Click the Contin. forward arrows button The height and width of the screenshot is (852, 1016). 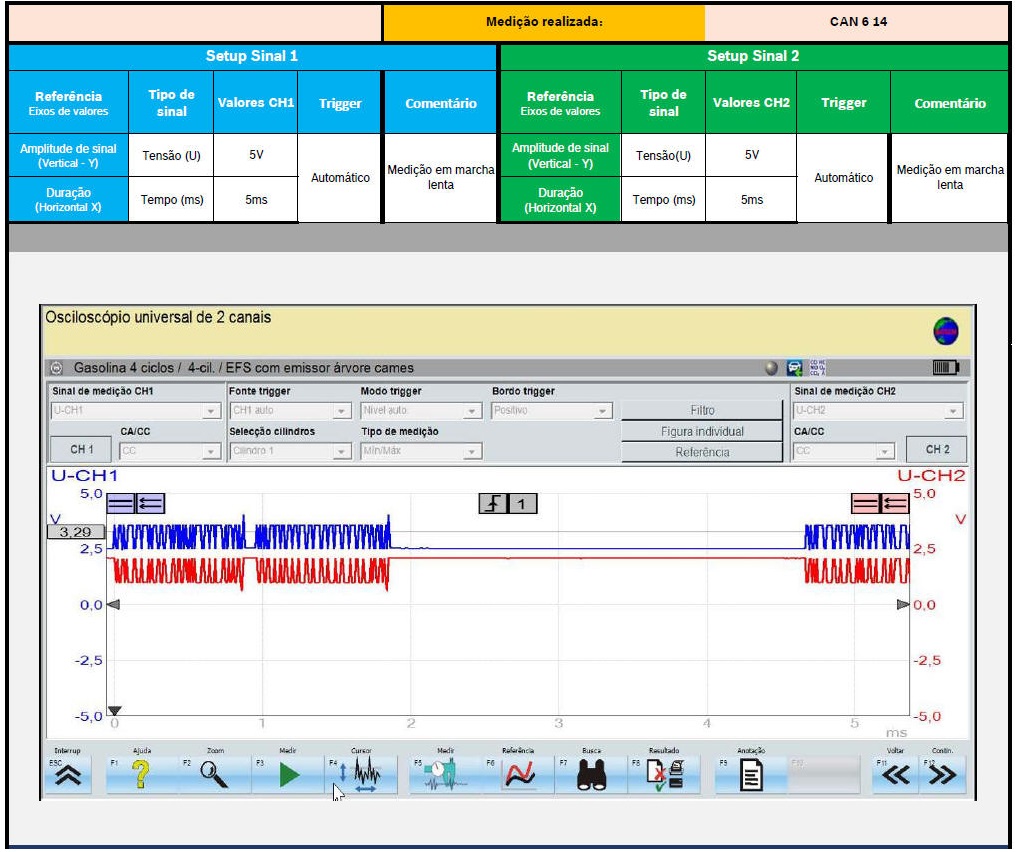941,775
